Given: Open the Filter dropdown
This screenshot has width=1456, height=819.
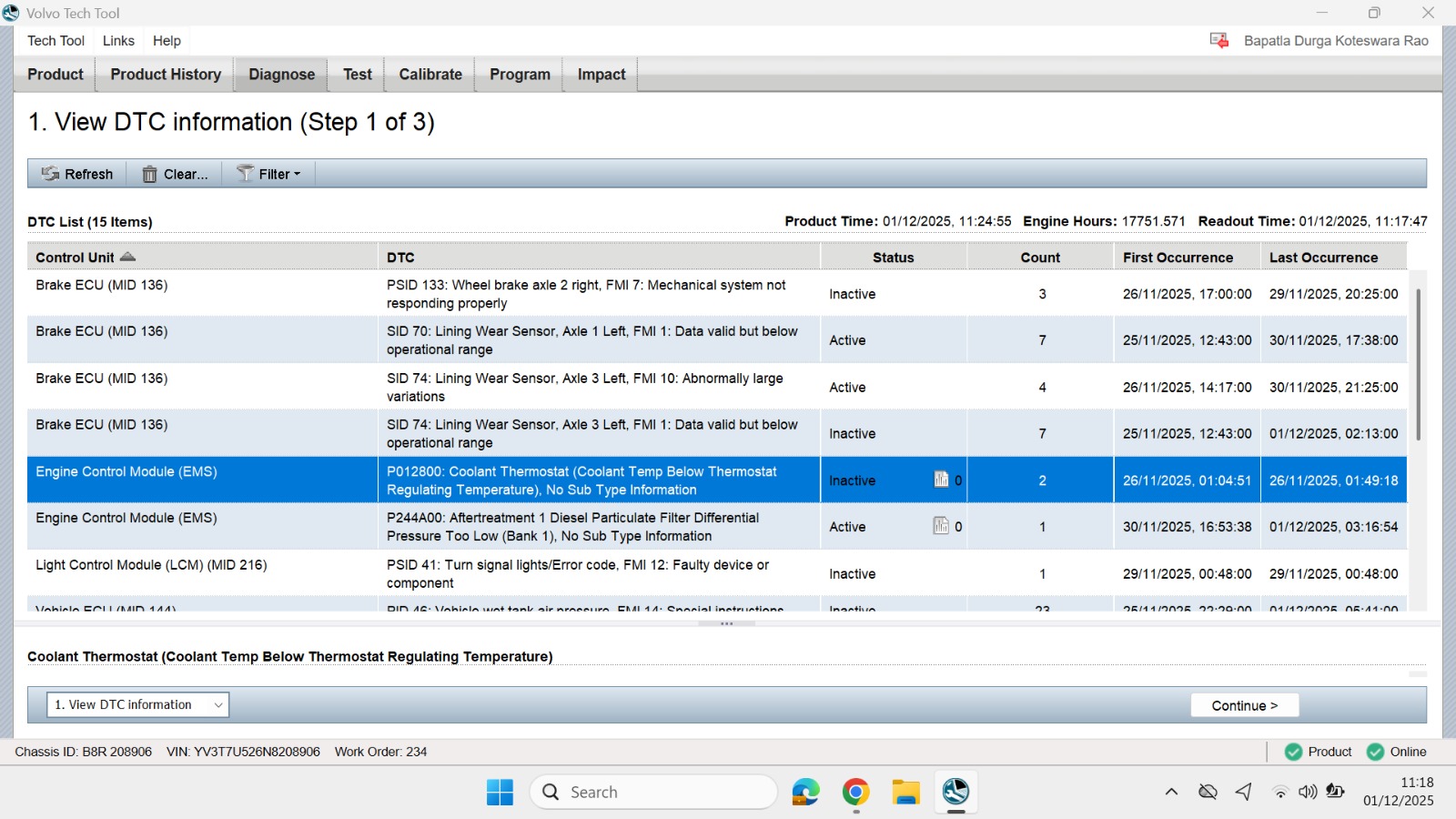Looking at the screenshot, I should tap(268, 174).
